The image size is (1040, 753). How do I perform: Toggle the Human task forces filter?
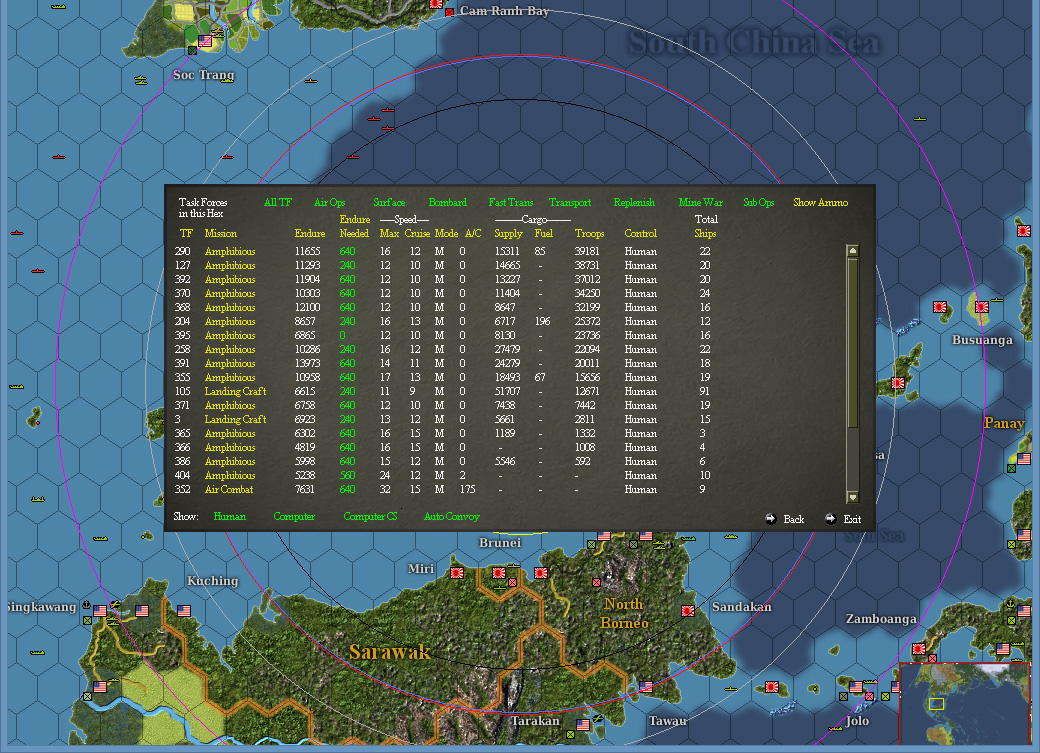(229, 516)
